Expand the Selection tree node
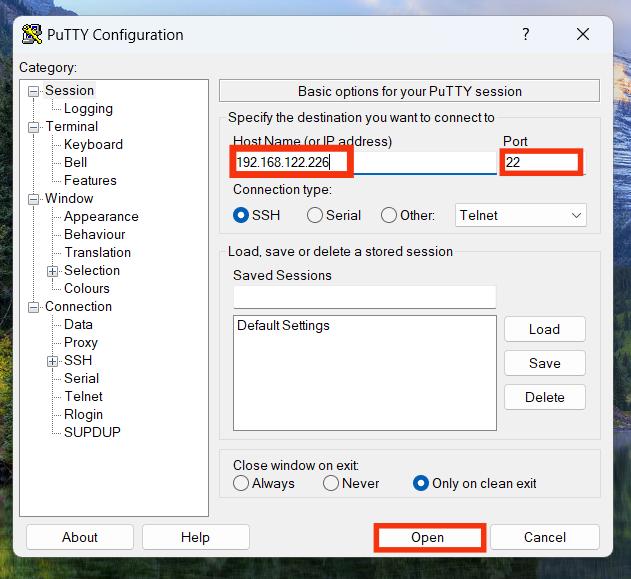Image resolution: width=631 pixels, height=579 pixels. point(53,271)
